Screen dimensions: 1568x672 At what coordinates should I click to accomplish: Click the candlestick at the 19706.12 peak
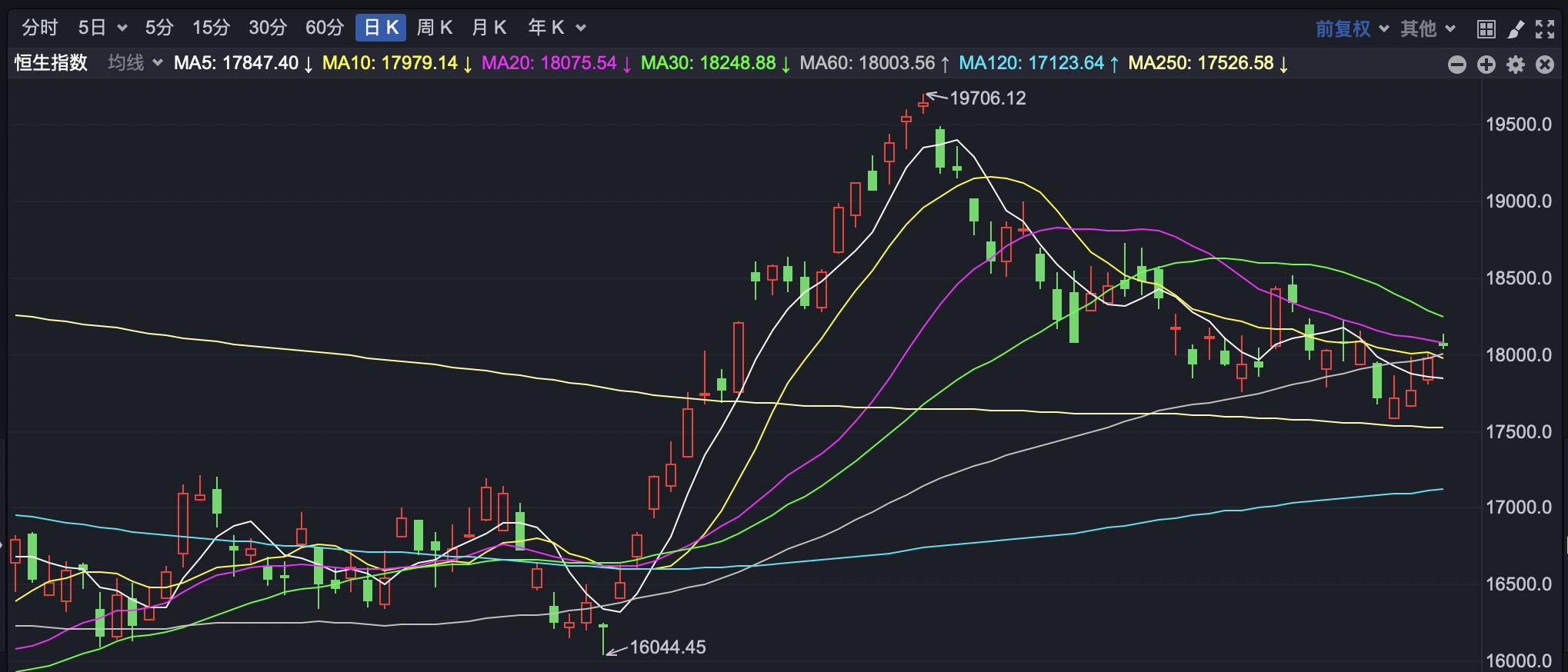point(923,103)
